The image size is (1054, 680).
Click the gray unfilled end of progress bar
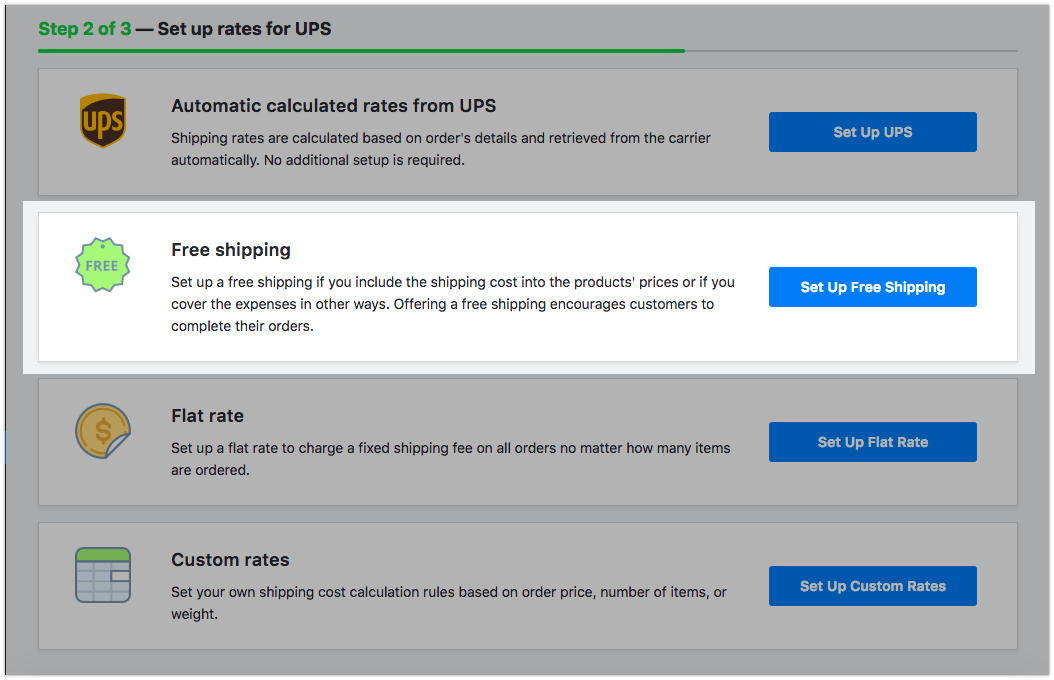click(850, 50)
